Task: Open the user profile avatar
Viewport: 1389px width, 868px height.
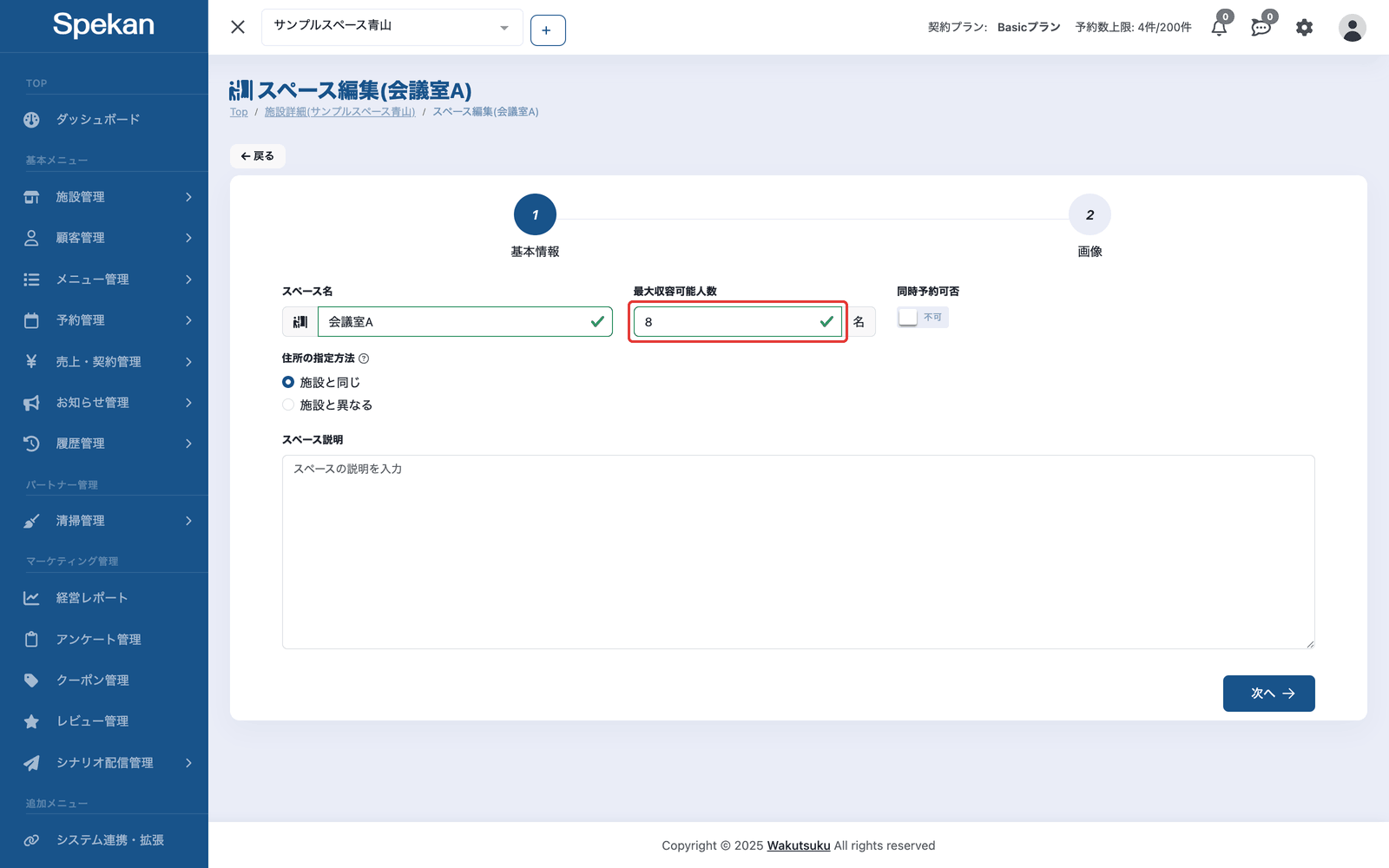Action: pos(1352,28)
